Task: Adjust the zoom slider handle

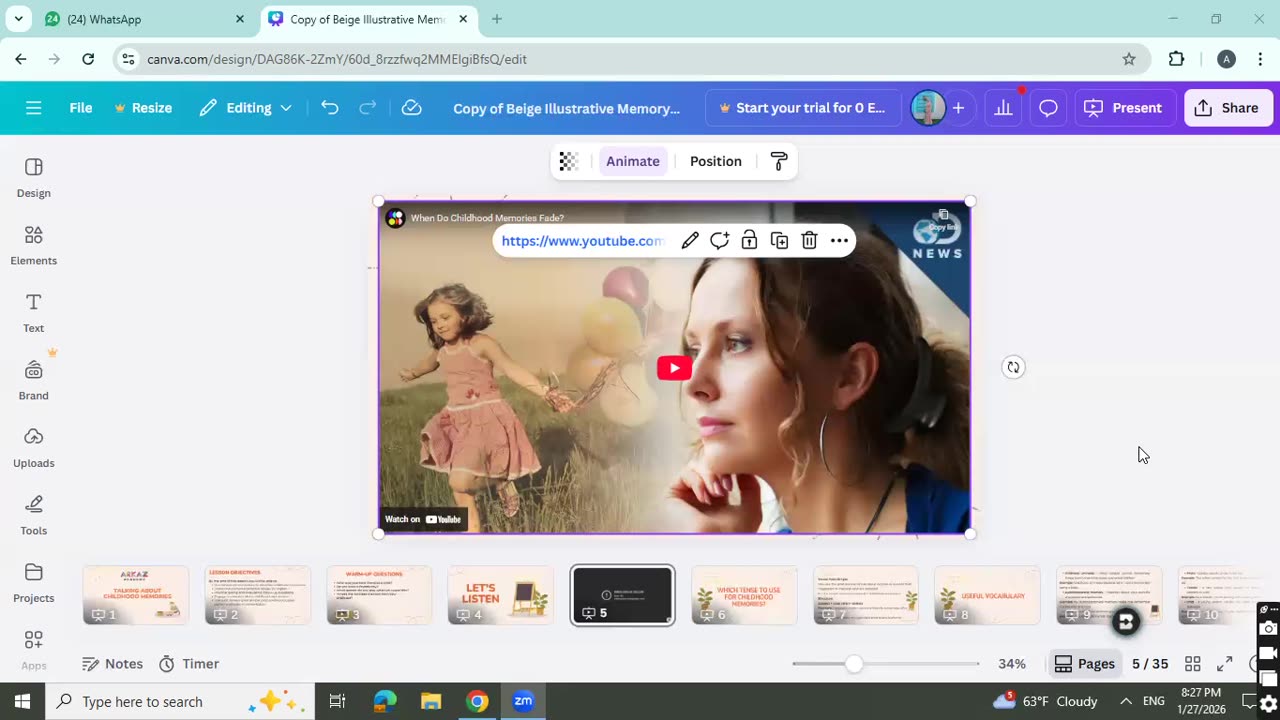Action: pos(854,664)
